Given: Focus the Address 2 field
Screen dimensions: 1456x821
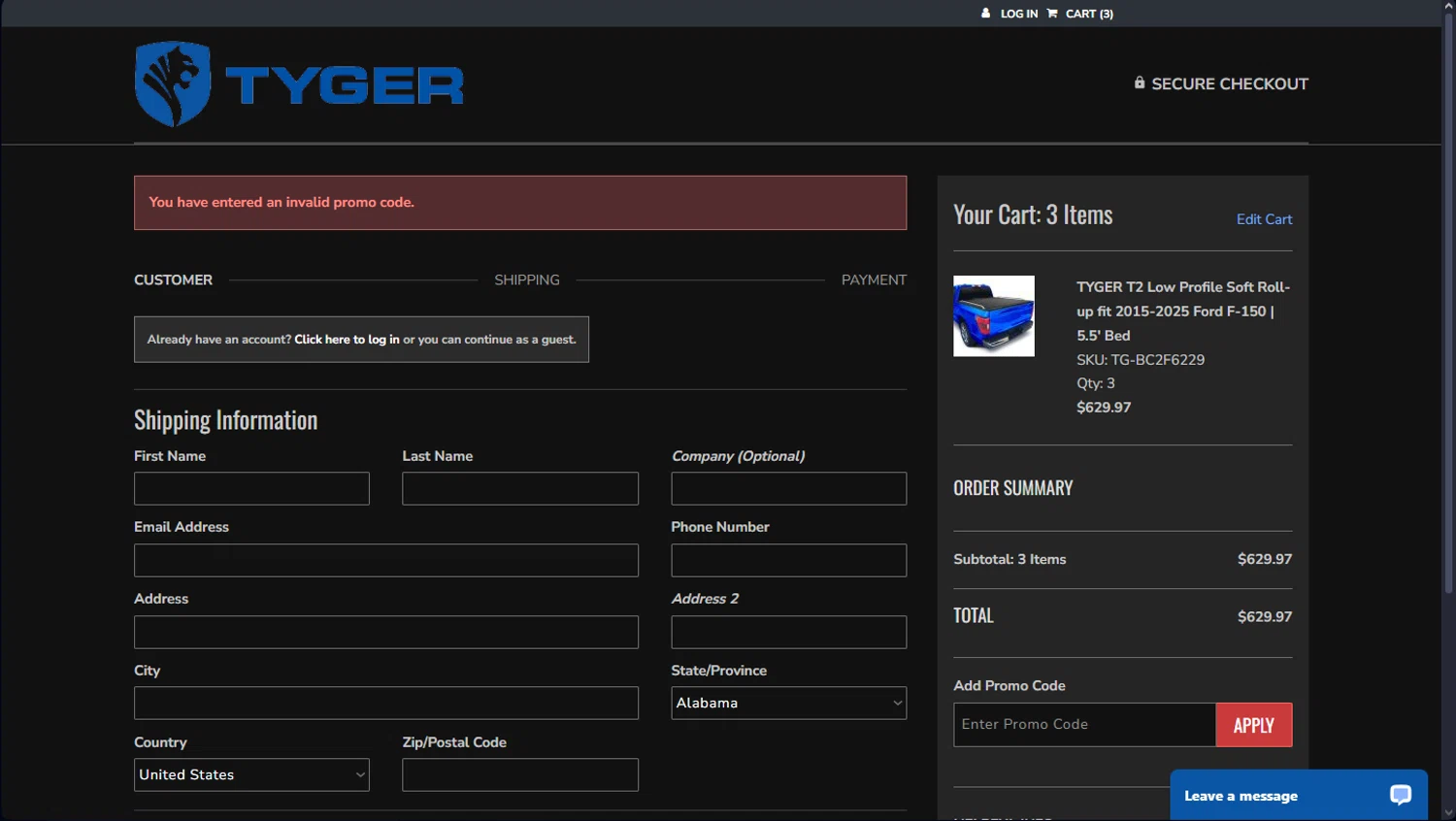Looking at the screenshot, I should click(x=788, y=632).
